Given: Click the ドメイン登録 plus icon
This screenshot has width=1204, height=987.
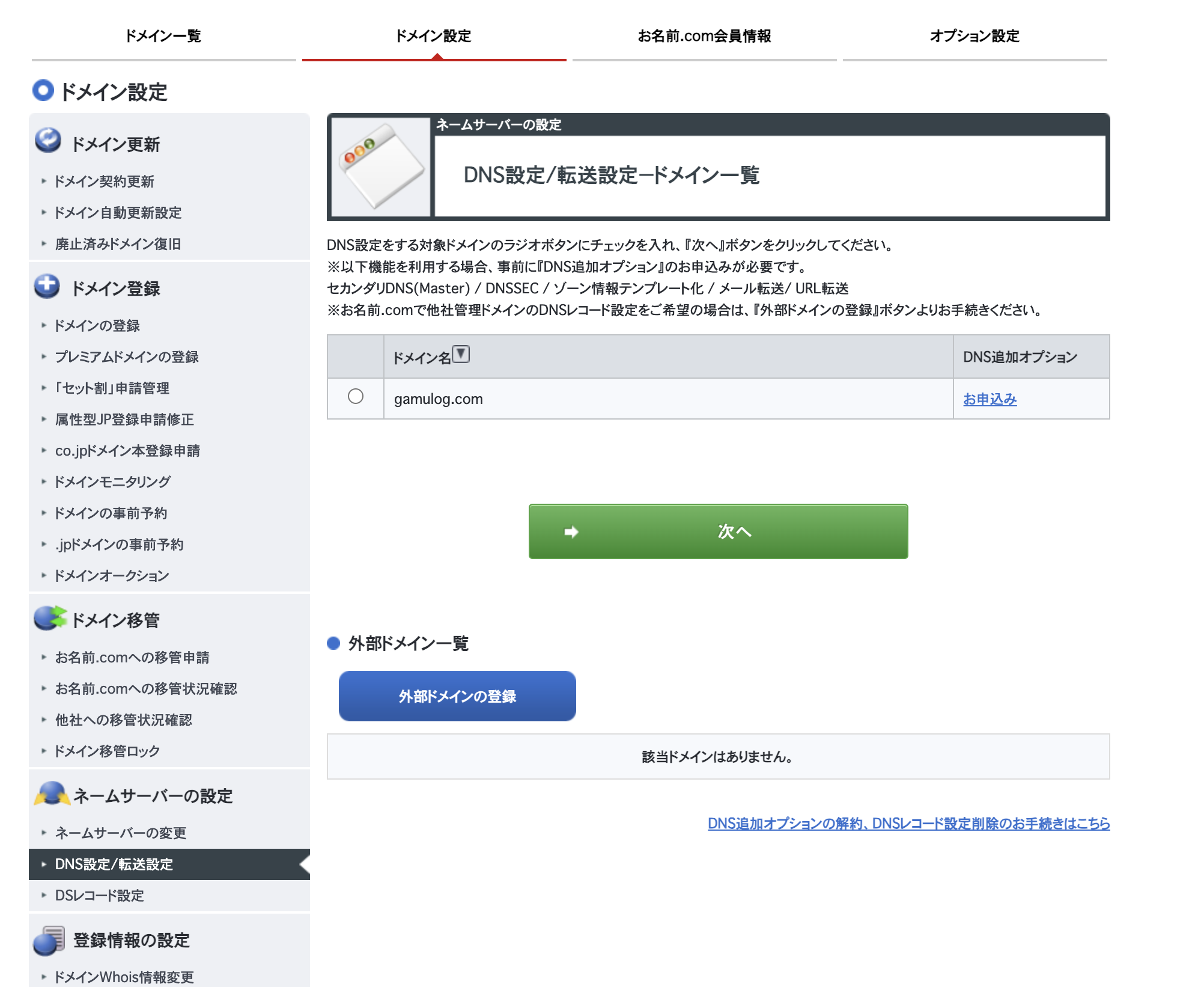Looking at the screenshot, I should [x=47, y=286].
